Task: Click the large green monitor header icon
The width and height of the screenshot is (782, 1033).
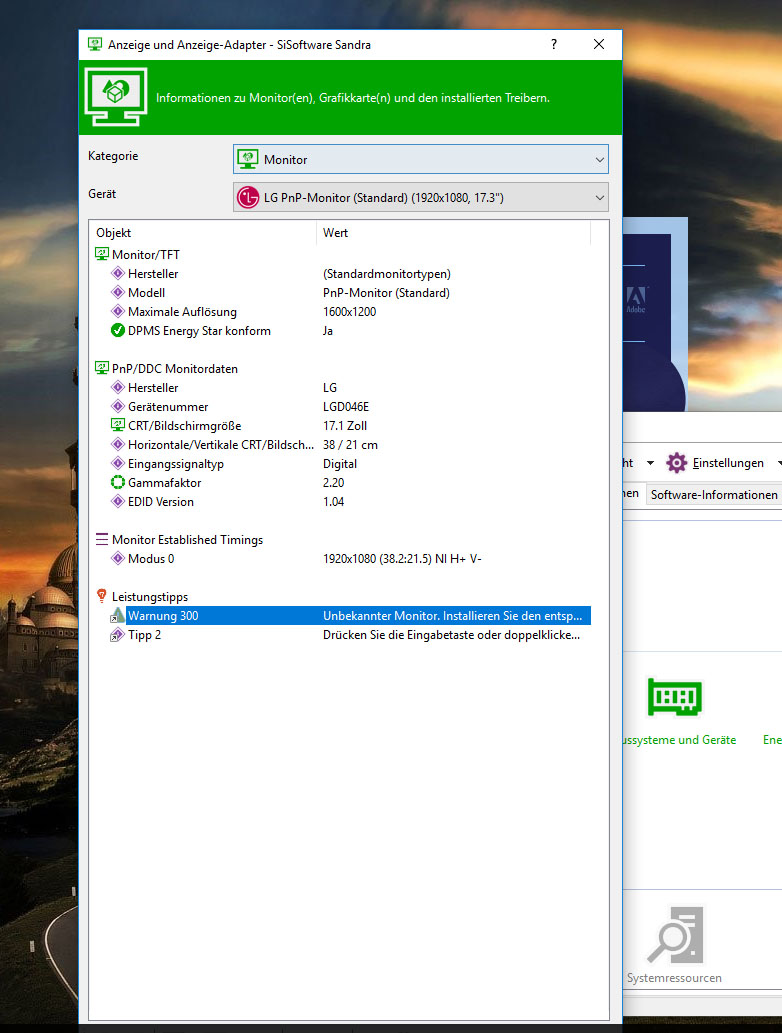Action: (x=116, y=97)
